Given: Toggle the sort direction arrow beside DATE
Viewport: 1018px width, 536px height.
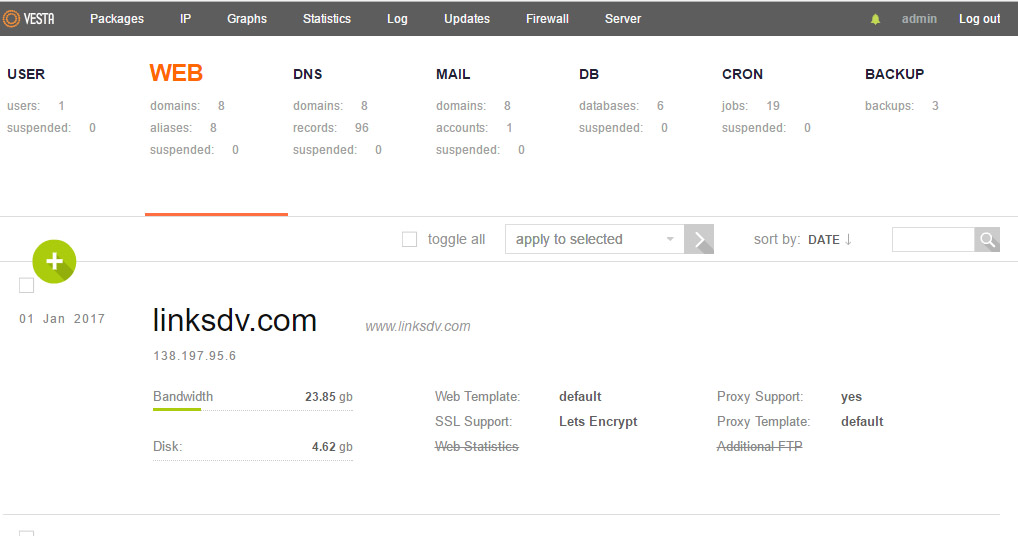Looking at the screenshot, I should [848, 239].
